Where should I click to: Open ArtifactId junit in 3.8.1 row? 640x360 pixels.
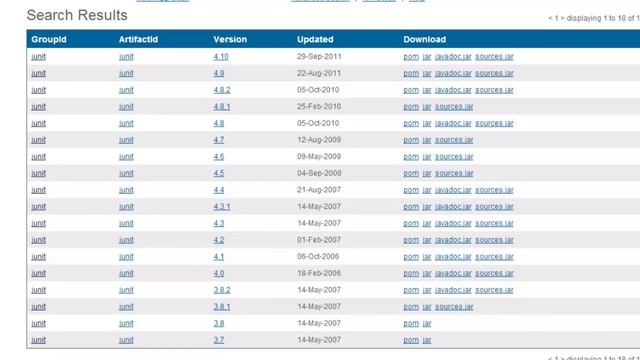[x=126, y=307]
